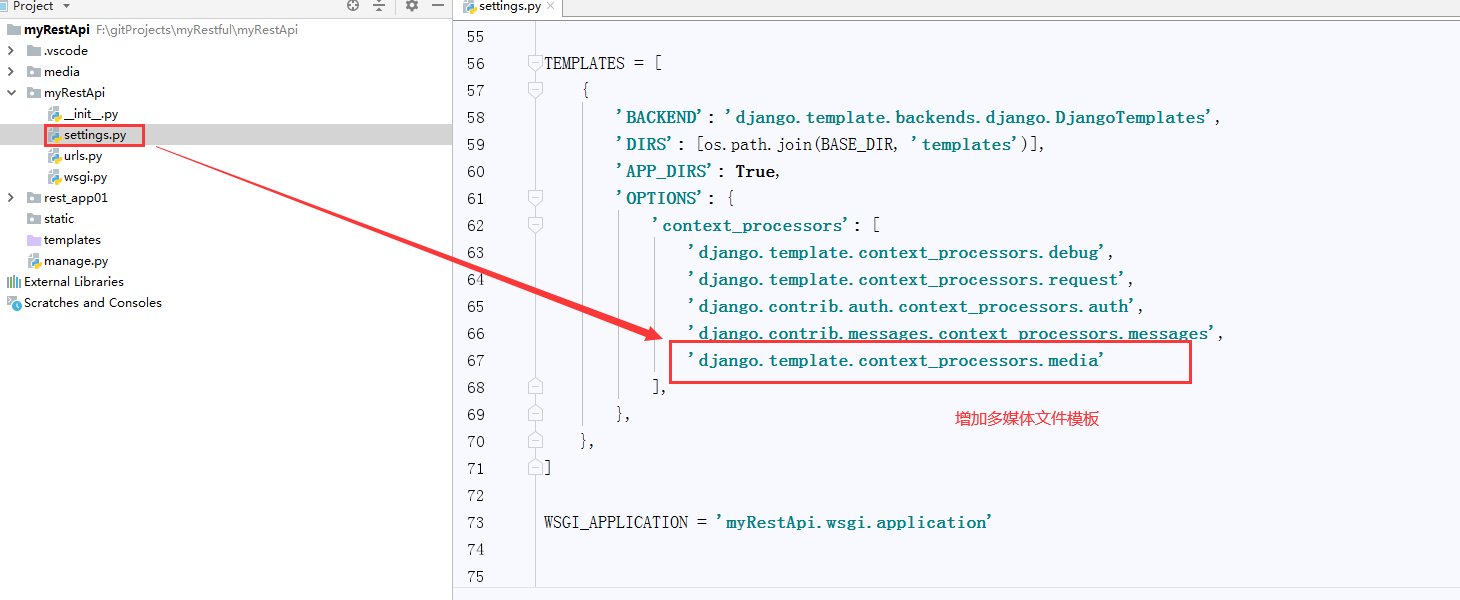Unfold the code region at line 68
Viewport: 1460px width, 600px height.
534,387
